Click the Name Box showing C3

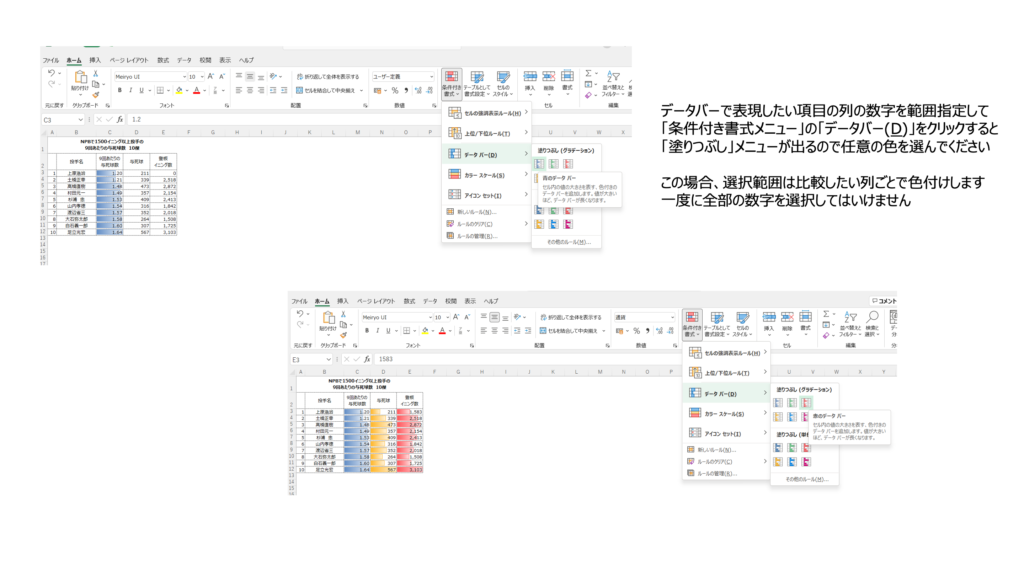tap(62, 119)
